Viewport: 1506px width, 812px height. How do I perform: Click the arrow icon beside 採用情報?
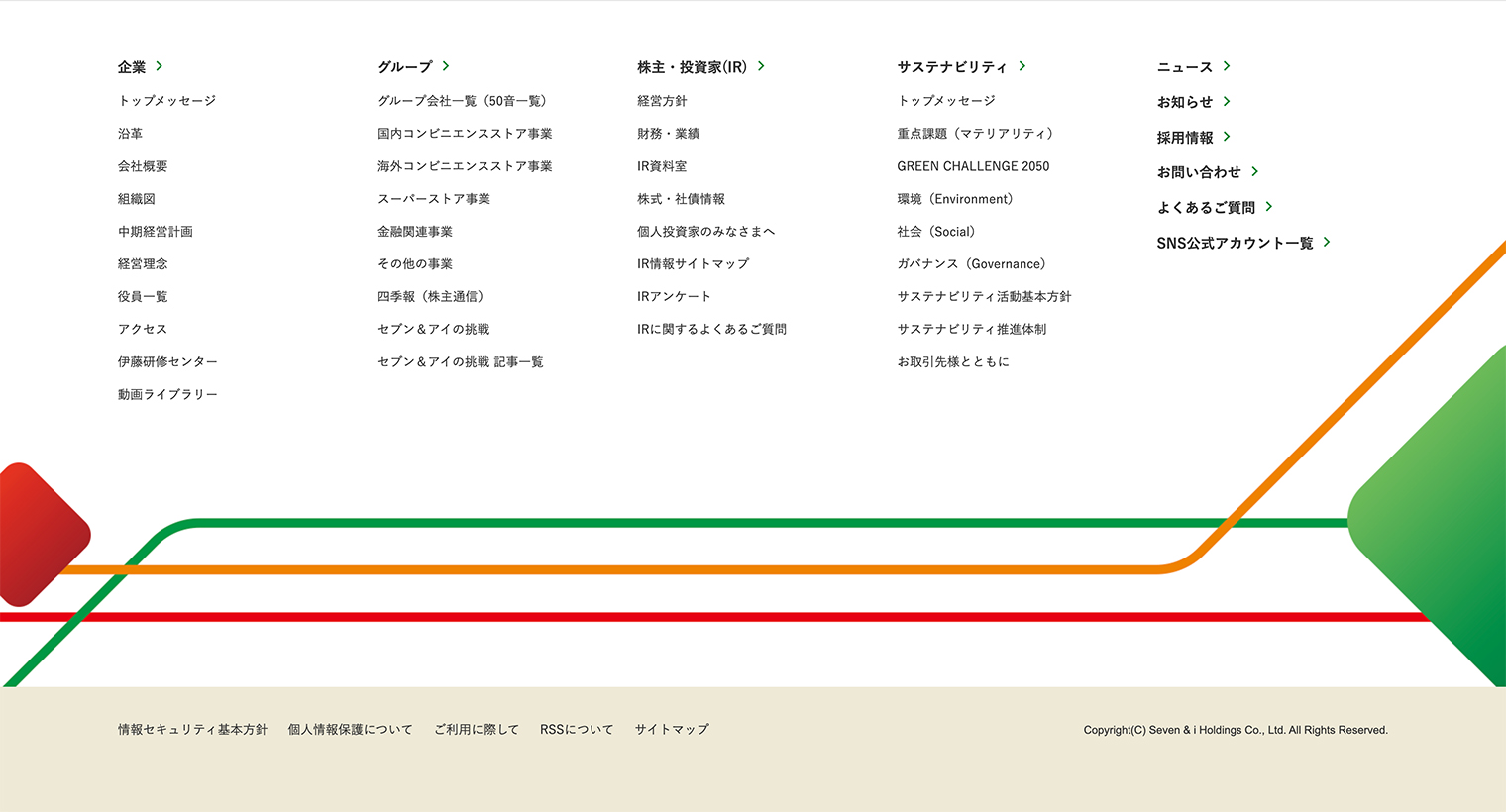point(1227,137)
